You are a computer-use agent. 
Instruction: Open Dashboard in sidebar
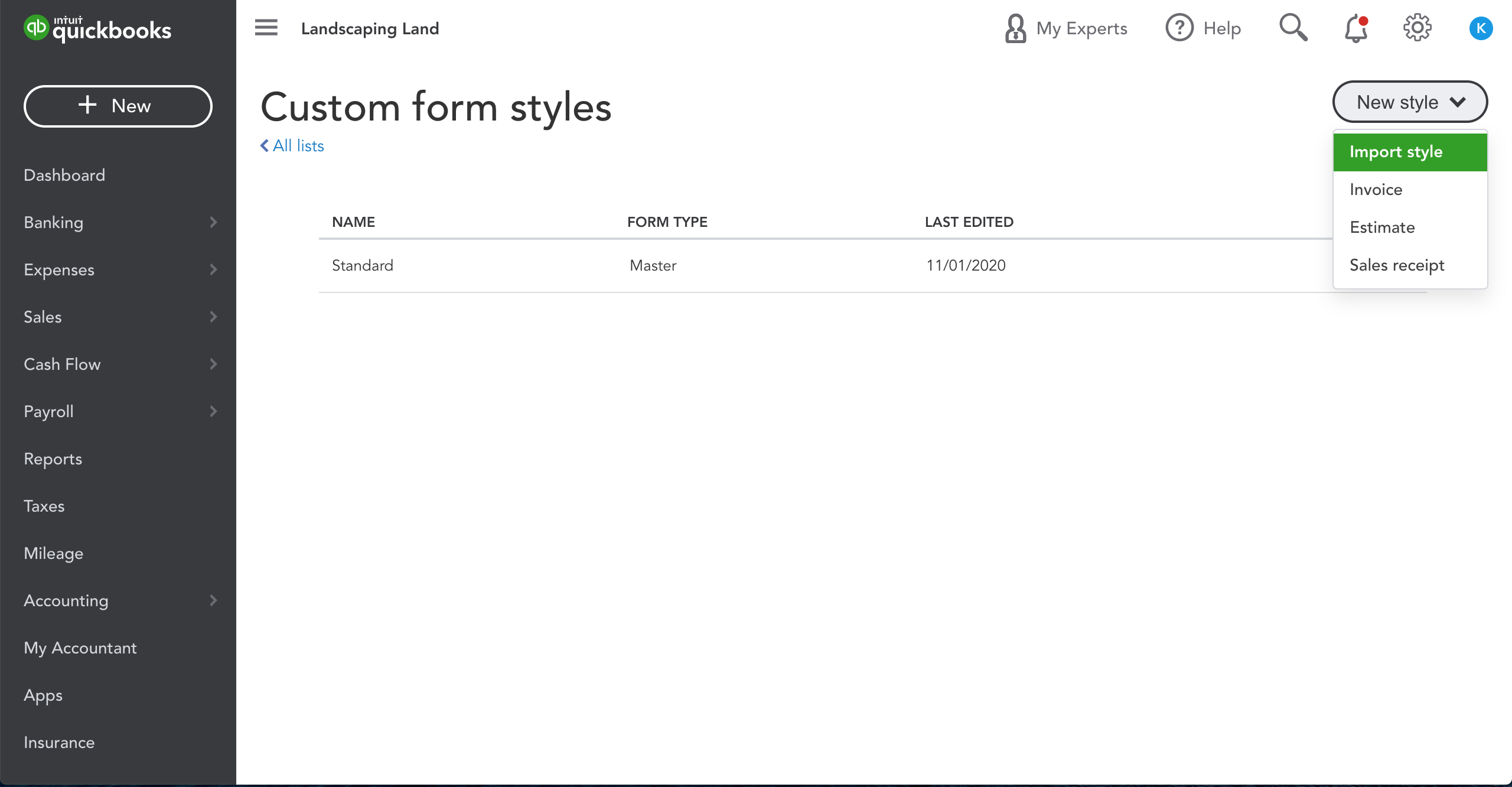(64, 175)
